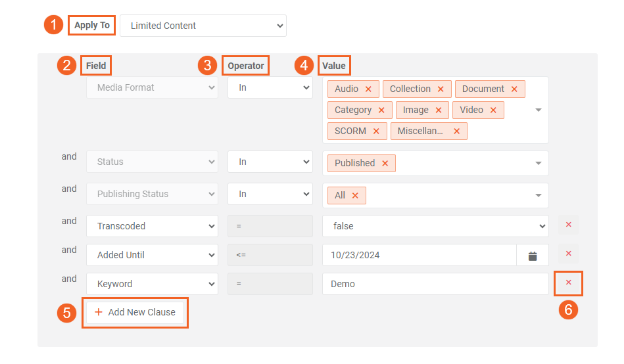Open the Transcoded field dropdown
624x364 pixels.
point(152,226)
